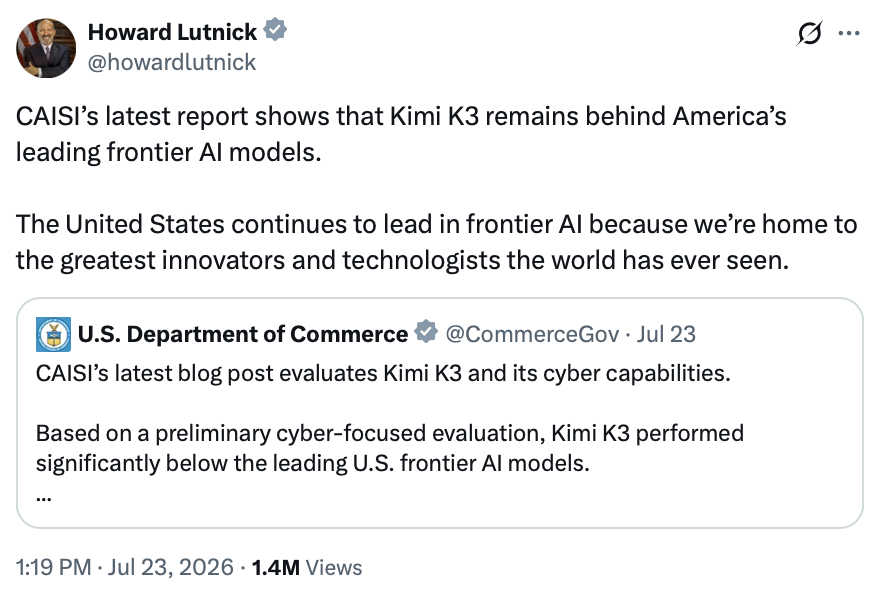Open the quoted post's Jul 23 date
Image resolution: width=882 pixels, height=600 pixels.
666,334
